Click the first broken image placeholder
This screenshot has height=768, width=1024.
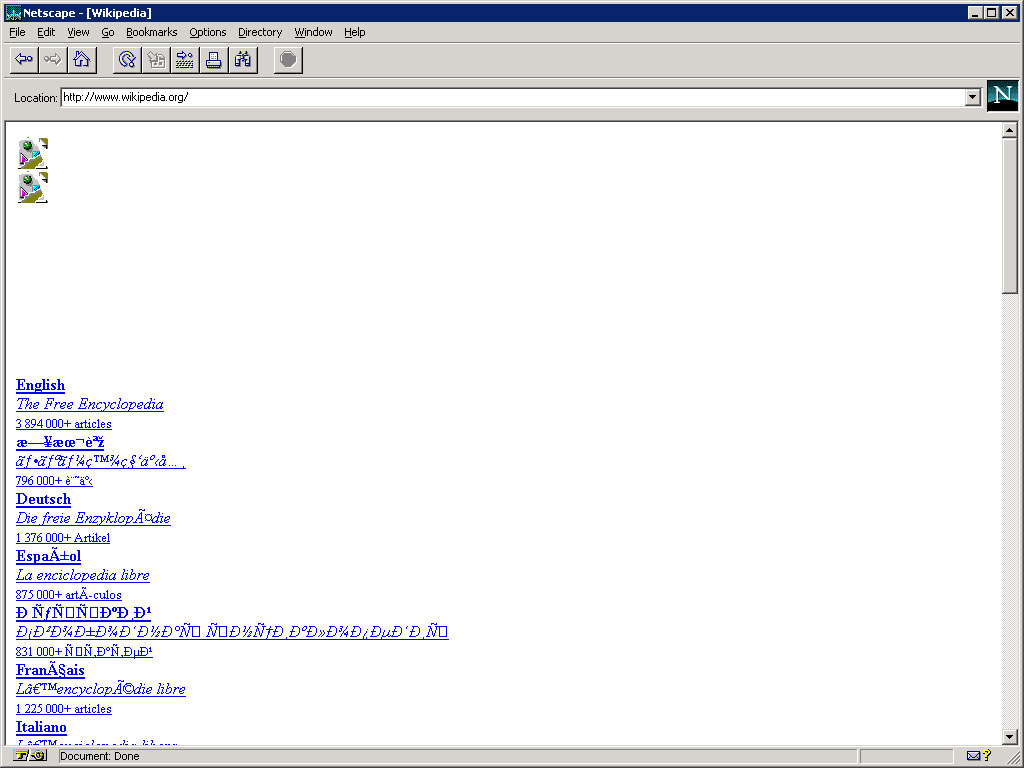tap(33, 153)
